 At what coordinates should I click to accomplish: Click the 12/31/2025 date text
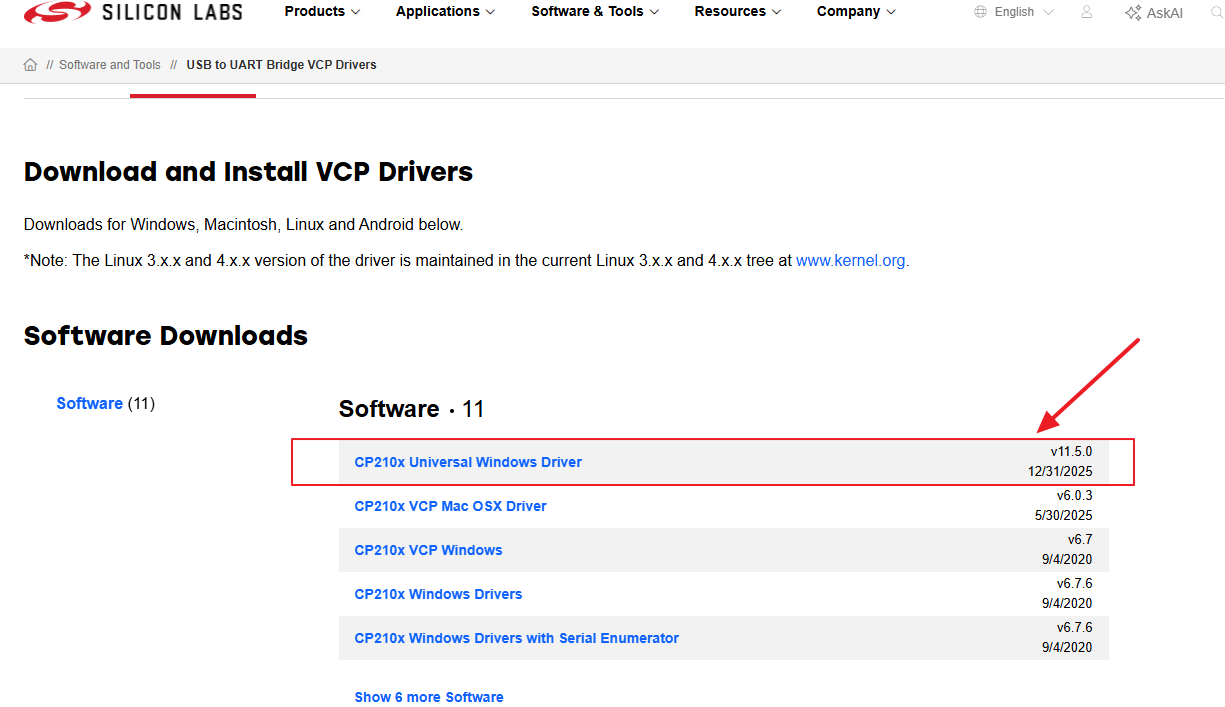tap(1060, 471)
